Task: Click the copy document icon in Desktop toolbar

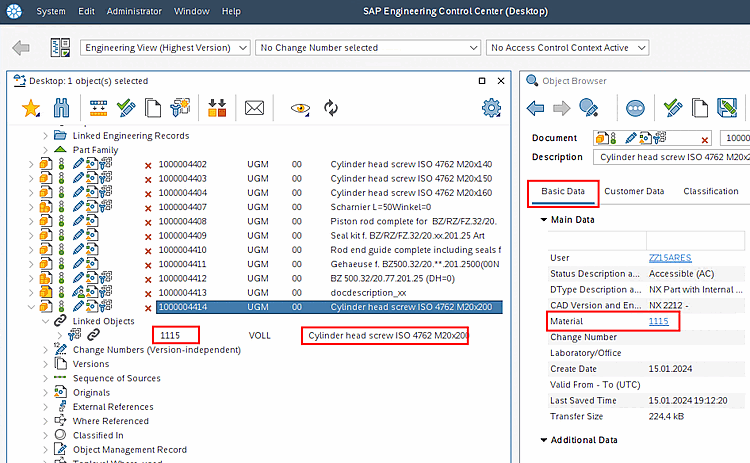Action: [153, 108]
